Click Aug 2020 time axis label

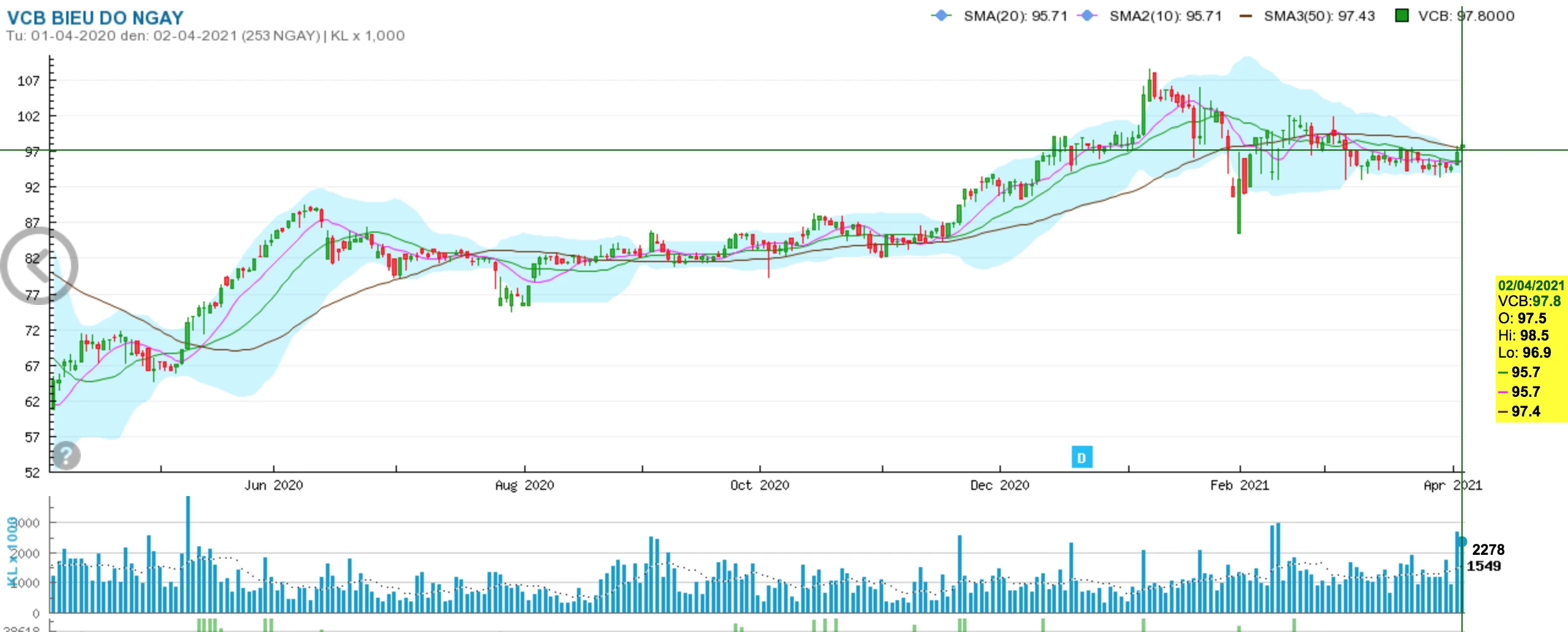(524, 486)
